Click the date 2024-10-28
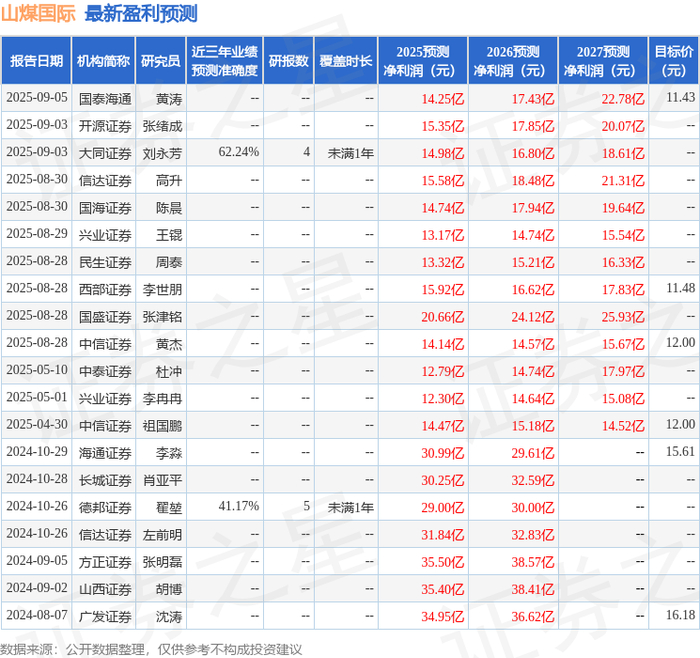This screenshot has height=658, width=700. (x=37, y=479)
